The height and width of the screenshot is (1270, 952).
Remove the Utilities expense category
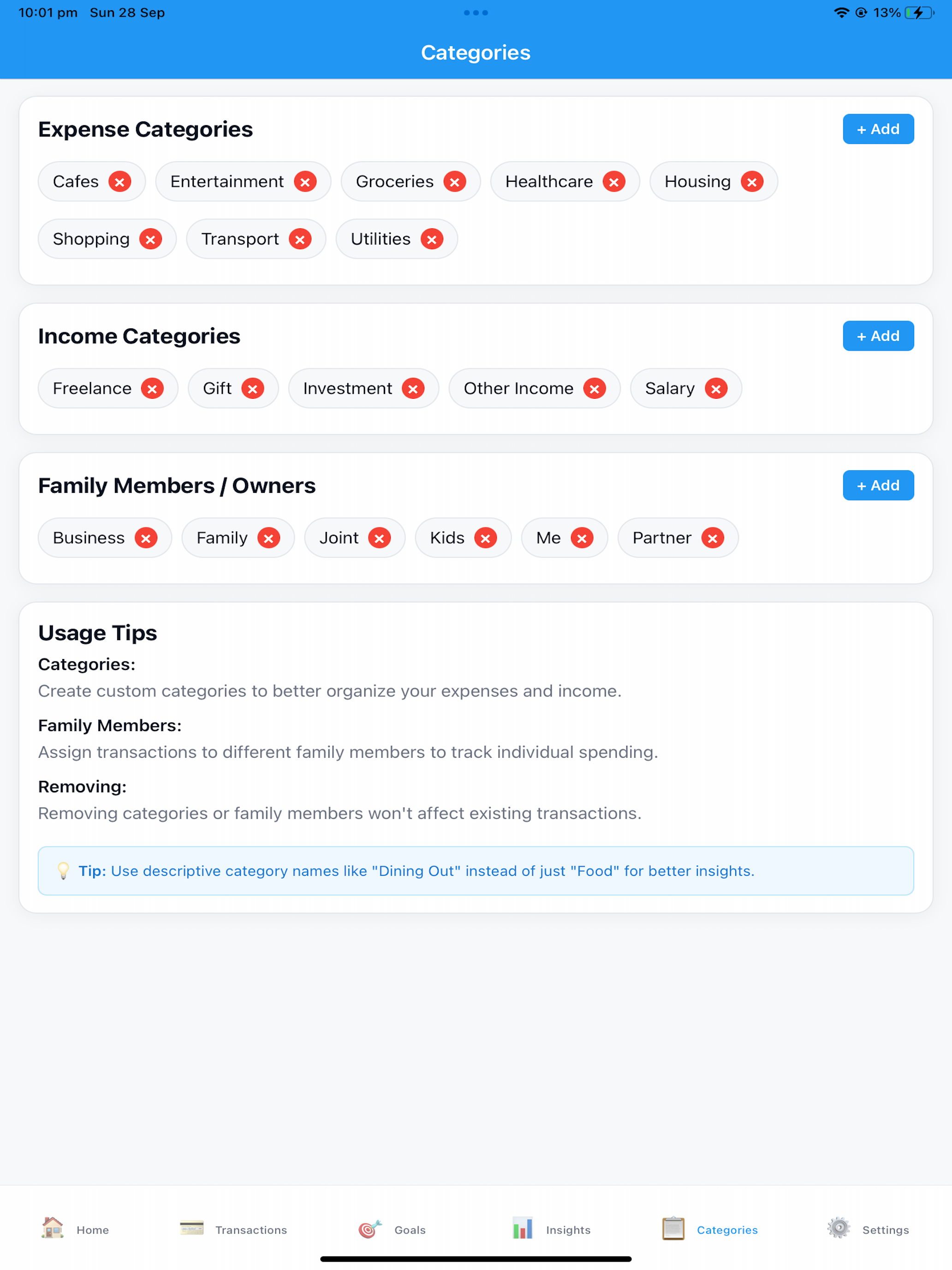pyautogui.click(x=432, y=240)
